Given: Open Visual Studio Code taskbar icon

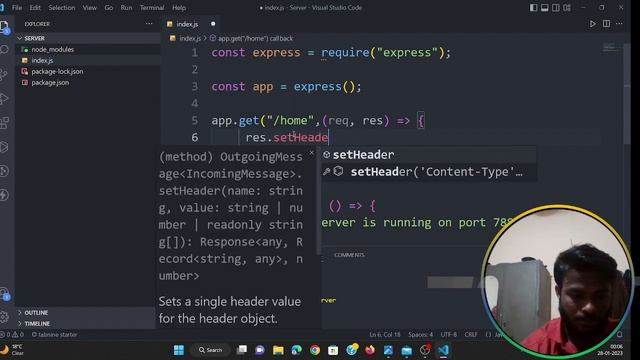Looking at the screenshot, I should 443,350.
